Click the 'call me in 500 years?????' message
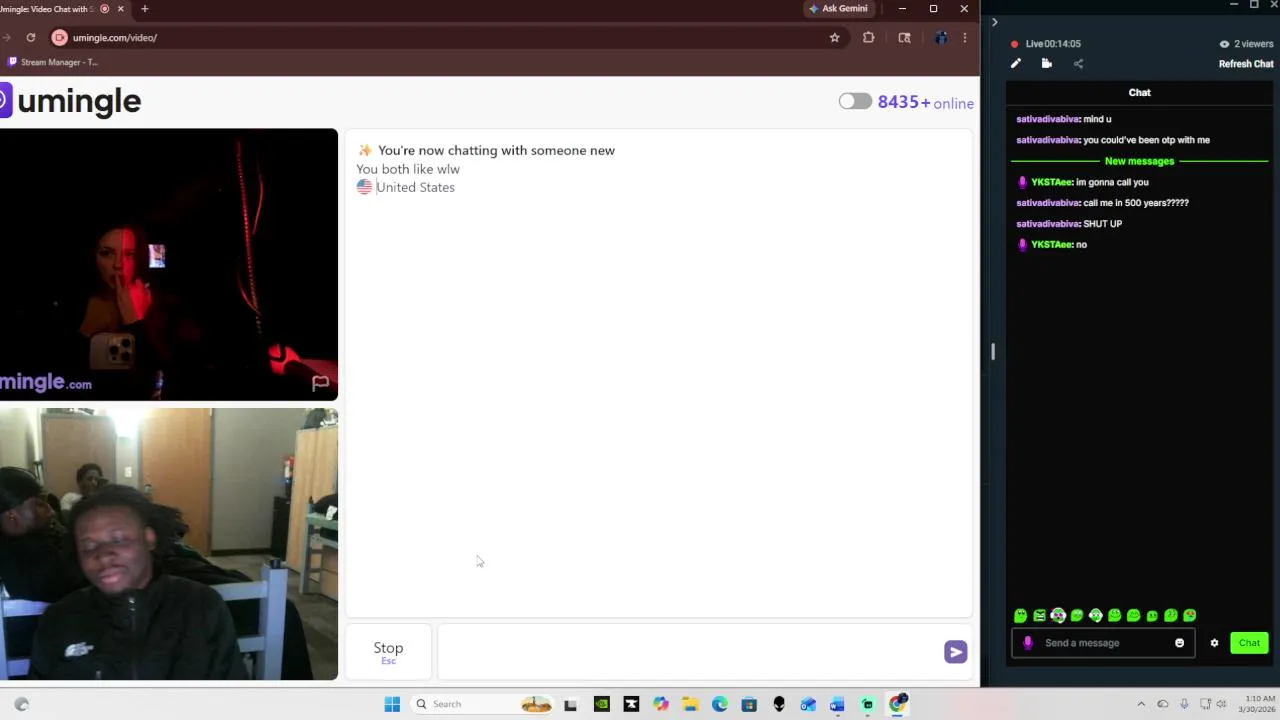Image resolution: width=1280 pixels, height=720 pixels. click(1102, 203)
